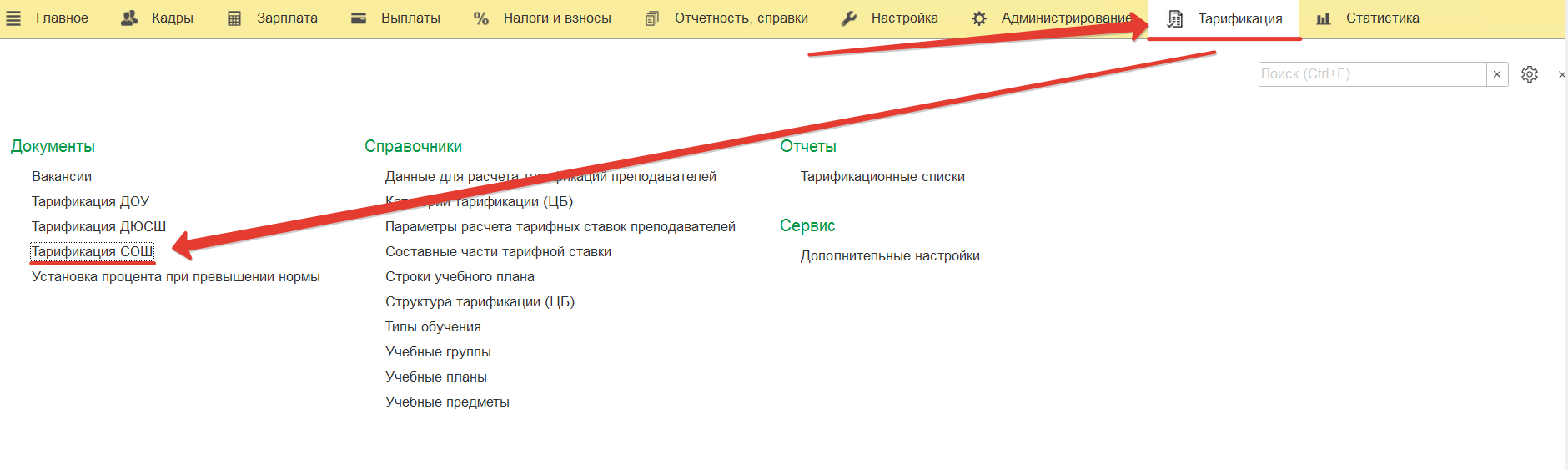Open Строки учебного плана reference
1568x470 pixels.
point(460,276)
